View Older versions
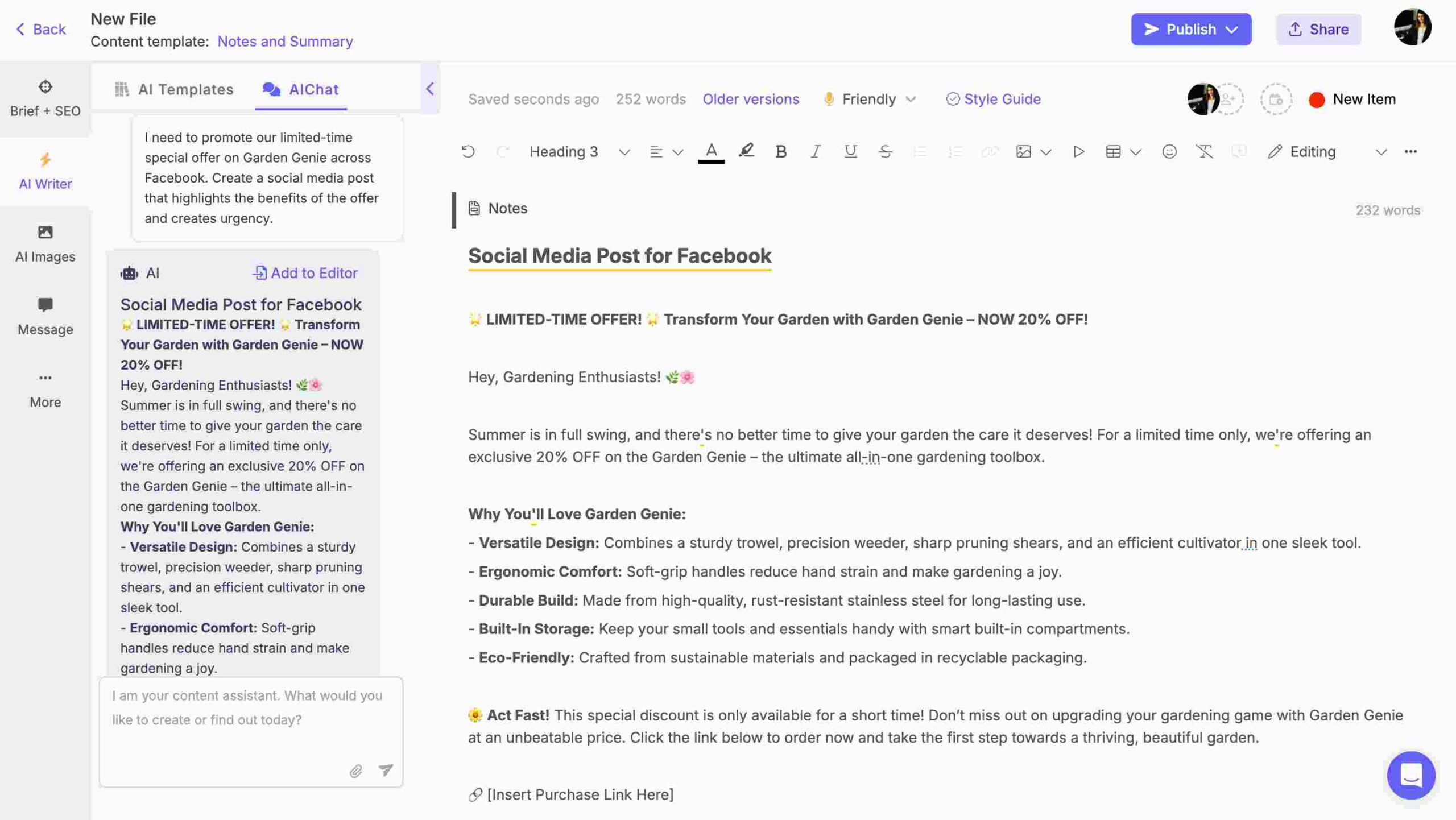This screenshot has height=820, width=1456. (751, 99)
